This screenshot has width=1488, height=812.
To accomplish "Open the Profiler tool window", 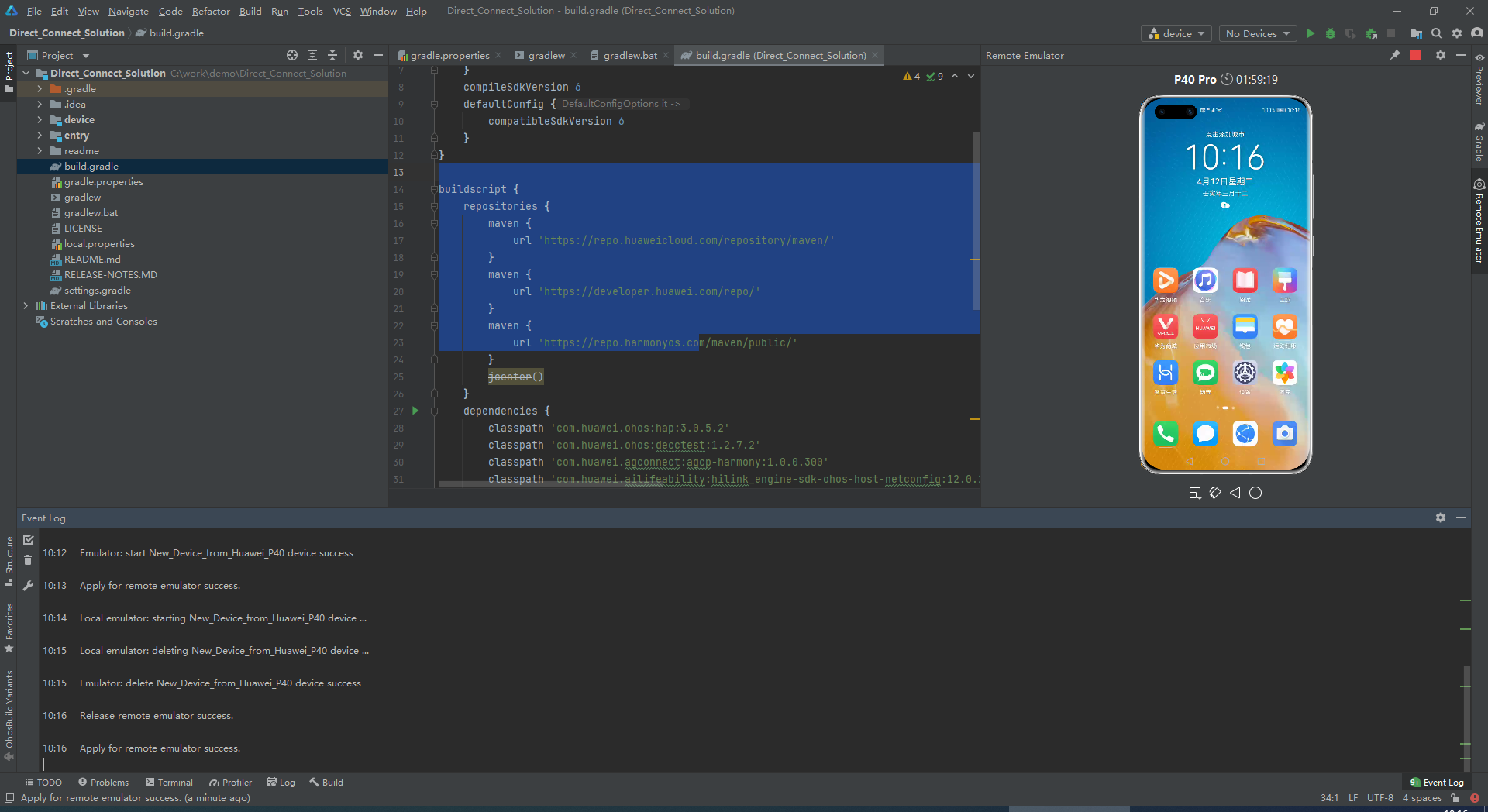I will (230, 782).
